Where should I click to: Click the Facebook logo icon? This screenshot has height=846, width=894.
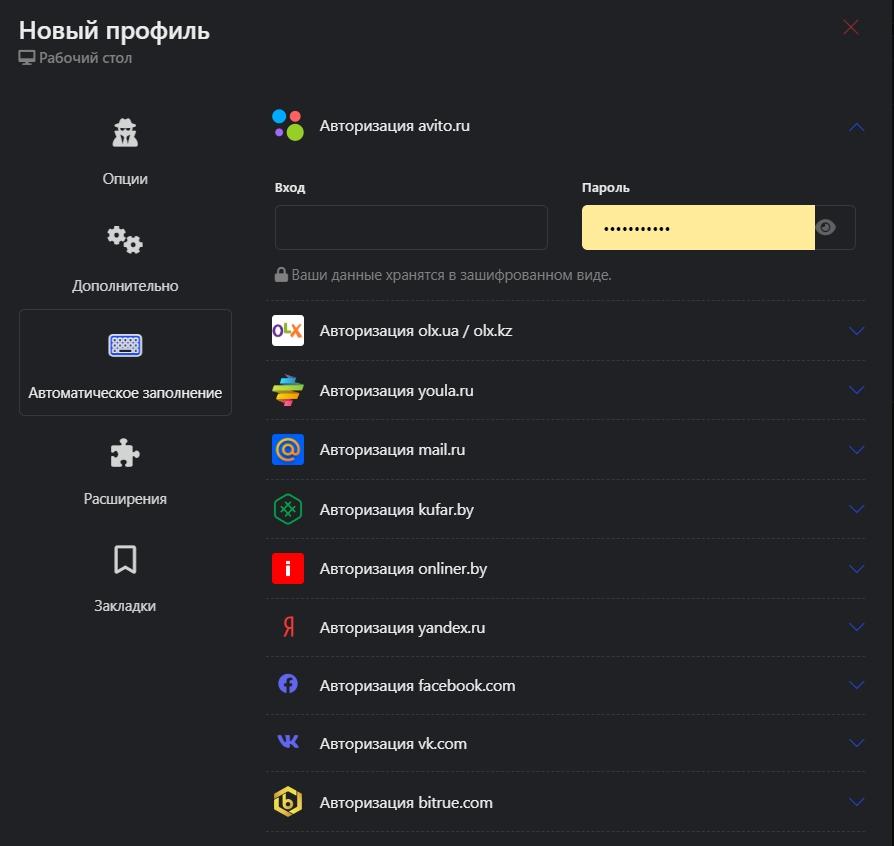(x=288, y=684)
